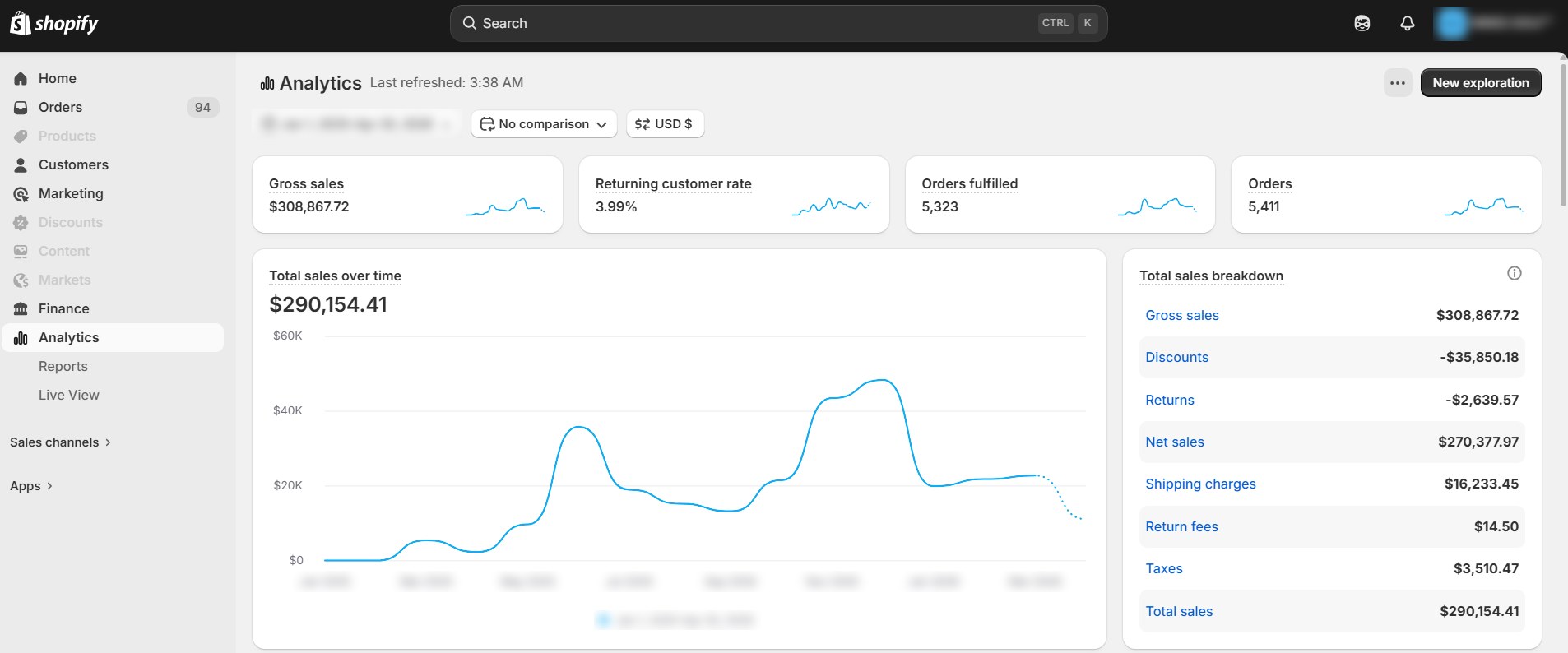The width and height of the screenshot is (1568, 653).
Task: Open the Orders fulfilled metric card
Action: click(x=1060, y=194)
